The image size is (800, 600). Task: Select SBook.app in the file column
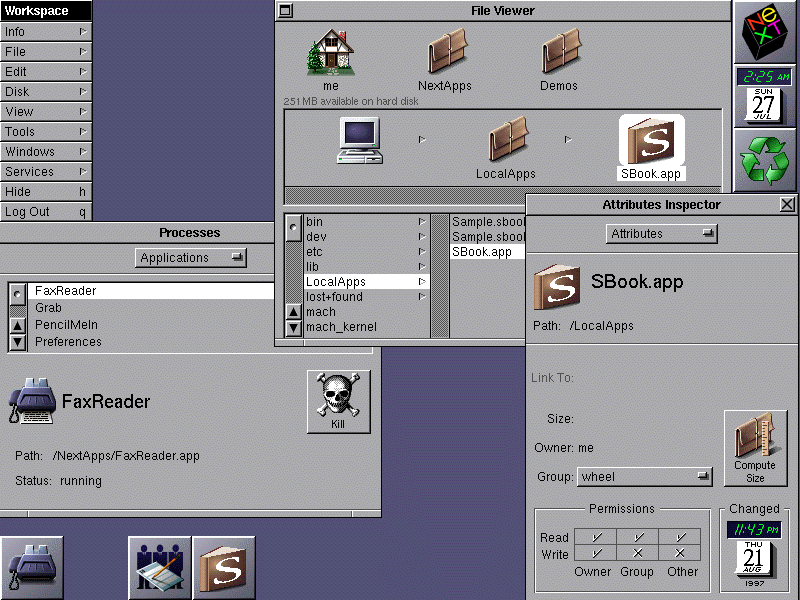click(x=488, y=252)
